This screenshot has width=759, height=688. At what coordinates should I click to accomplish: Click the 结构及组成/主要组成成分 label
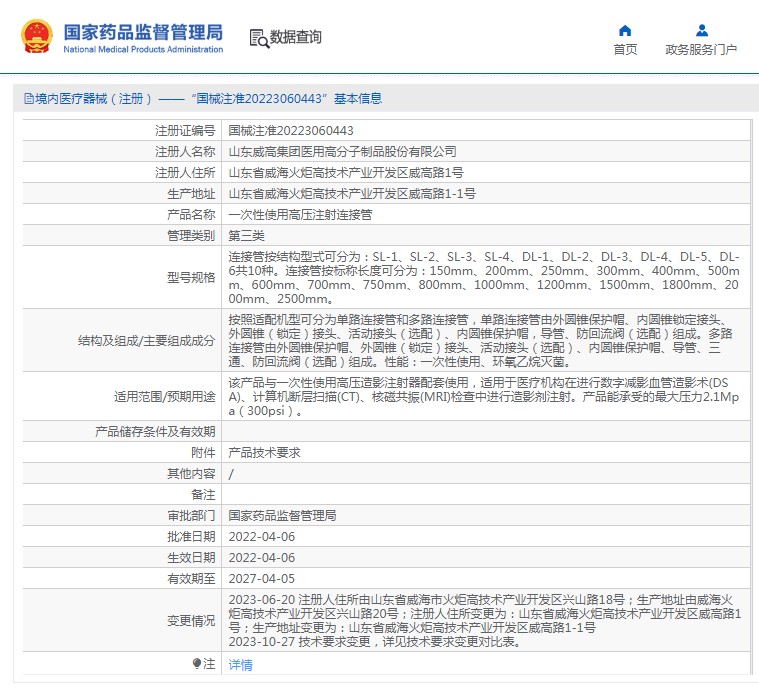[147, 340]
